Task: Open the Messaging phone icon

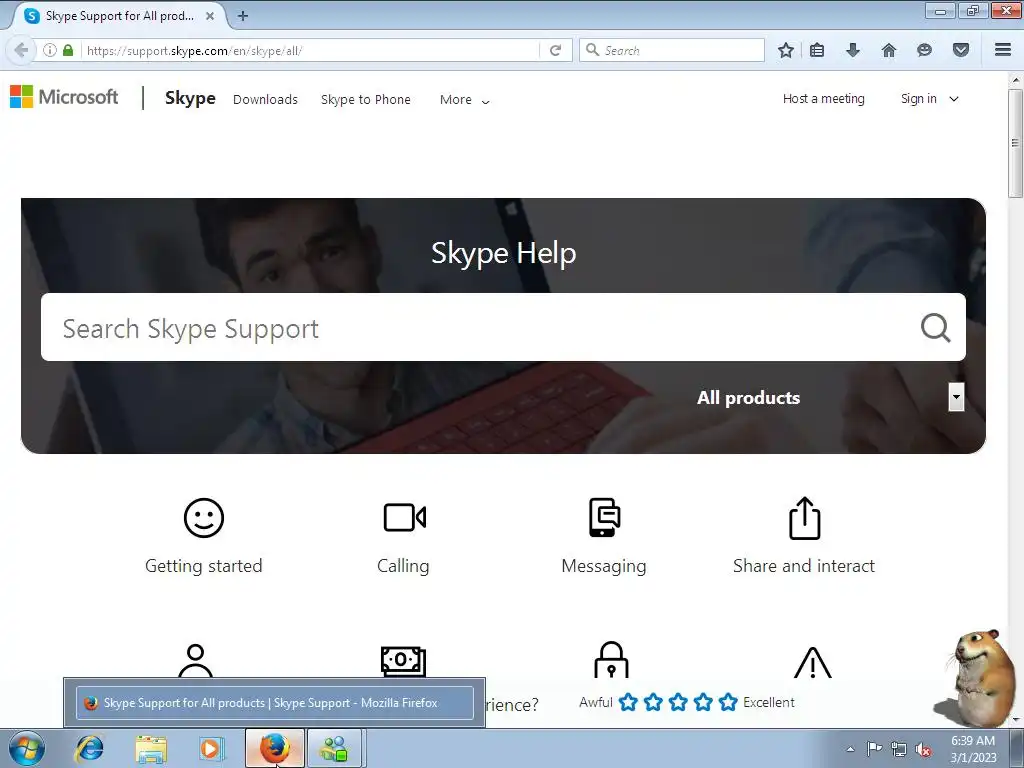Action: point(604,517)
